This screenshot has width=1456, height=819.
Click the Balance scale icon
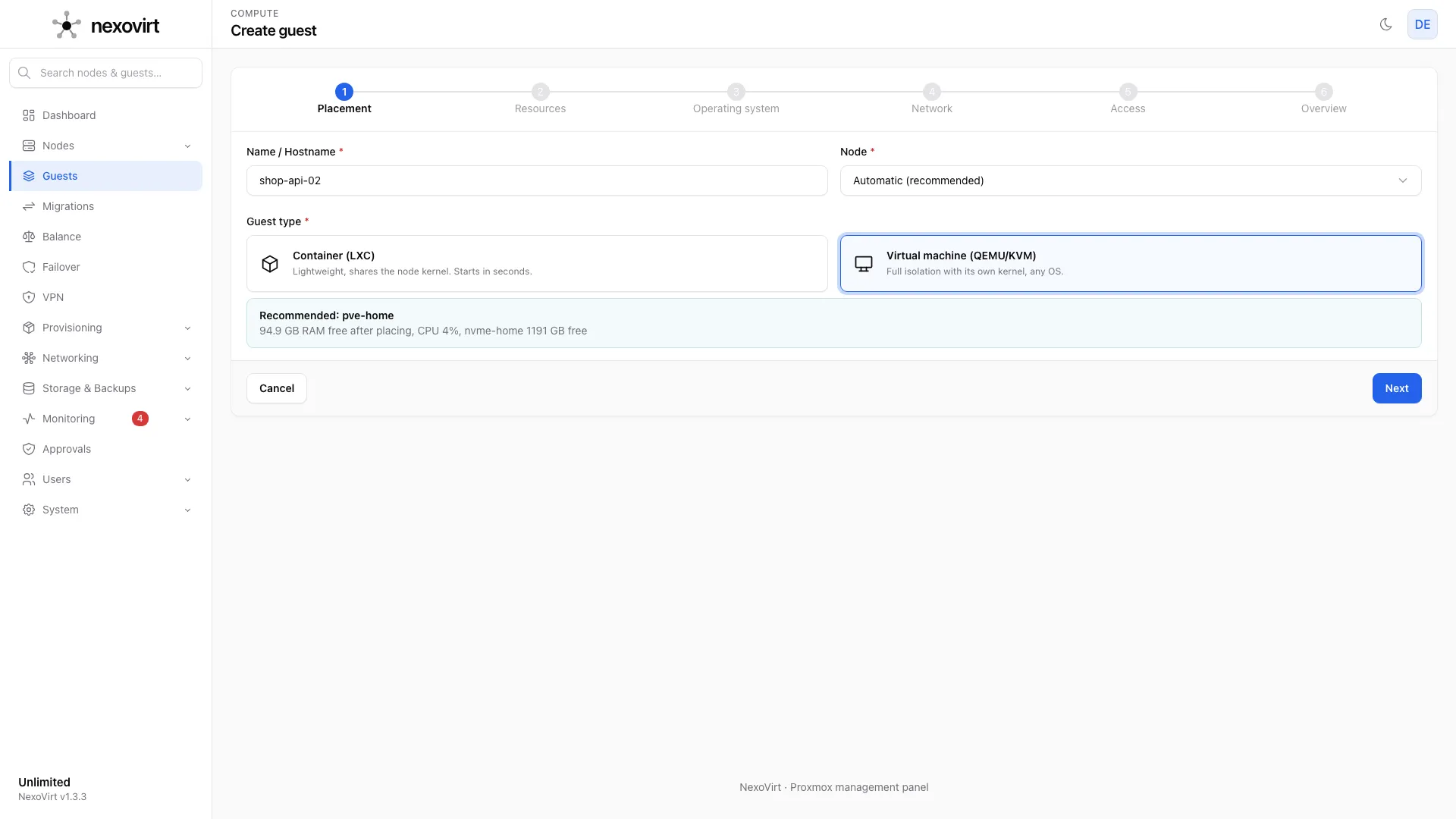click(29, 237)
